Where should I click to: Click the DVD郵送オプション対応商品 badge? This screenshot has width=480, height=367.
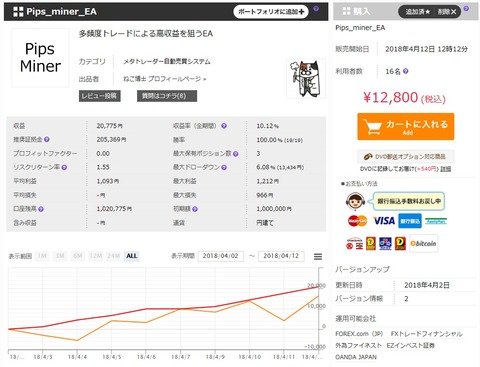point(406,156)
